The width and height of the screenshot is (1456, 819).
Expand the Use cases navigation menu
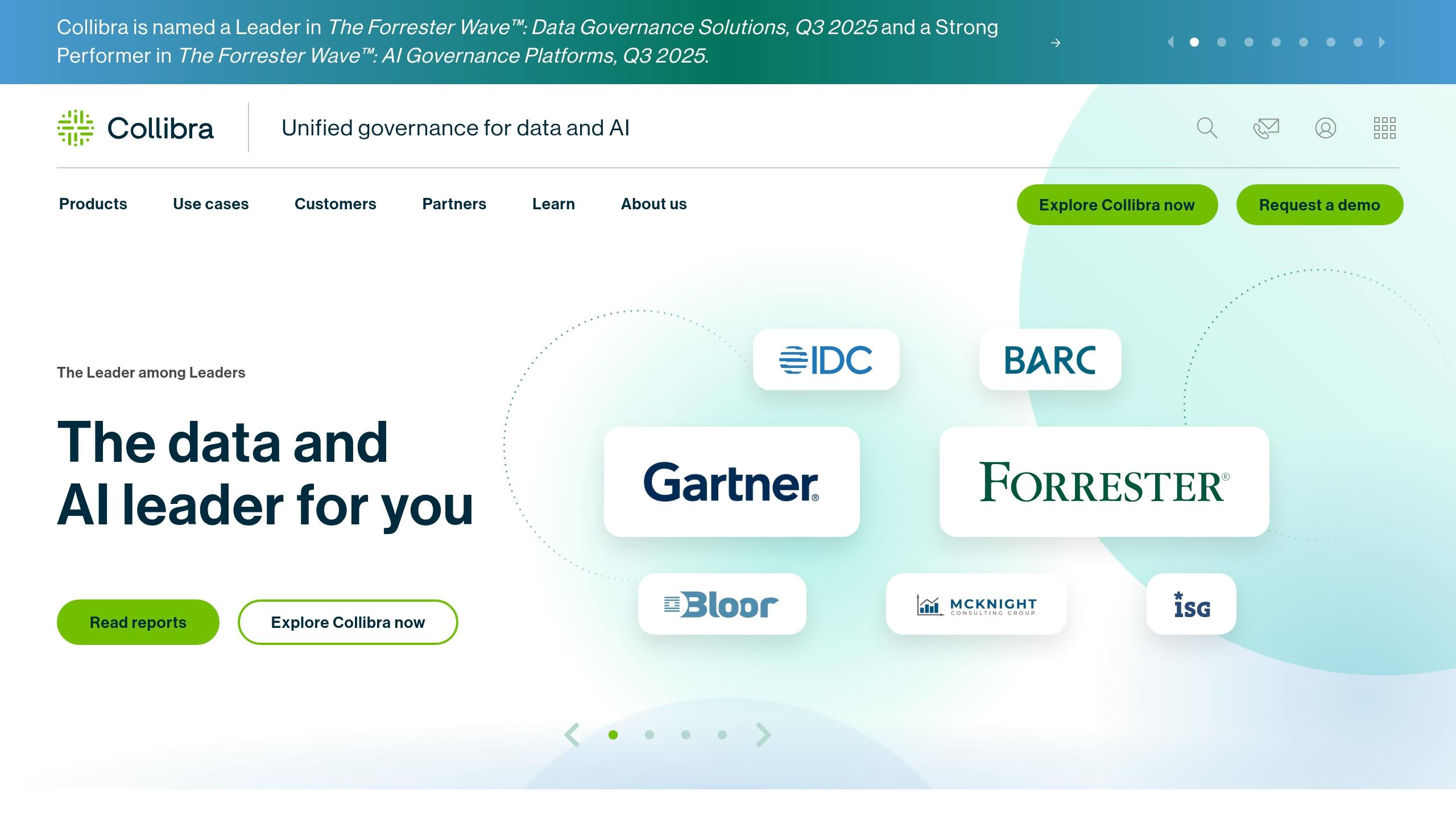pyautogui.click(x=210, y=204)
